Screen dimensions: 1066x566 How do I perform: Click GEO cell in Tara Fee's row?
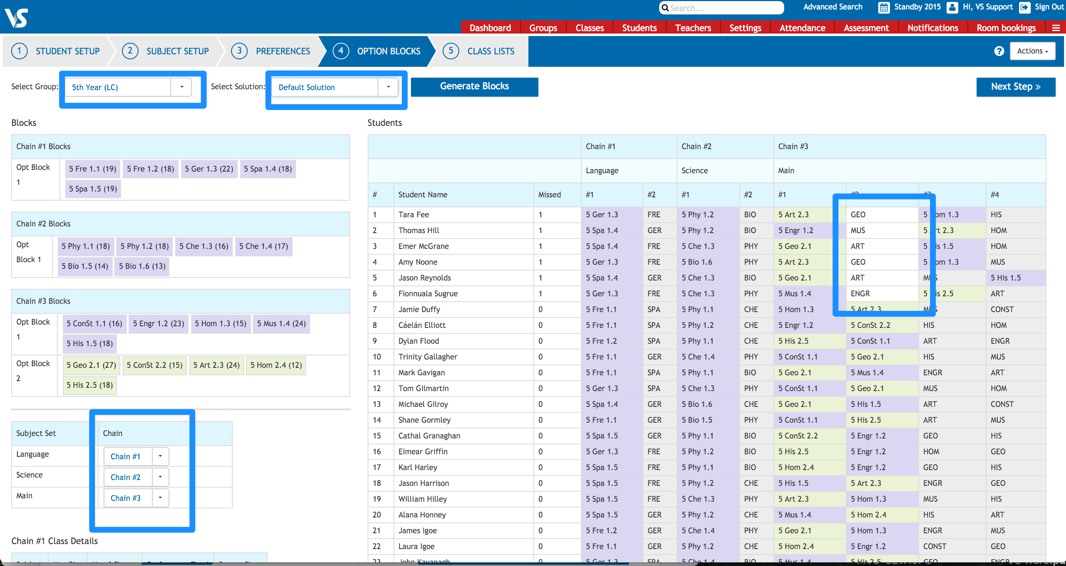pos(882,215)
